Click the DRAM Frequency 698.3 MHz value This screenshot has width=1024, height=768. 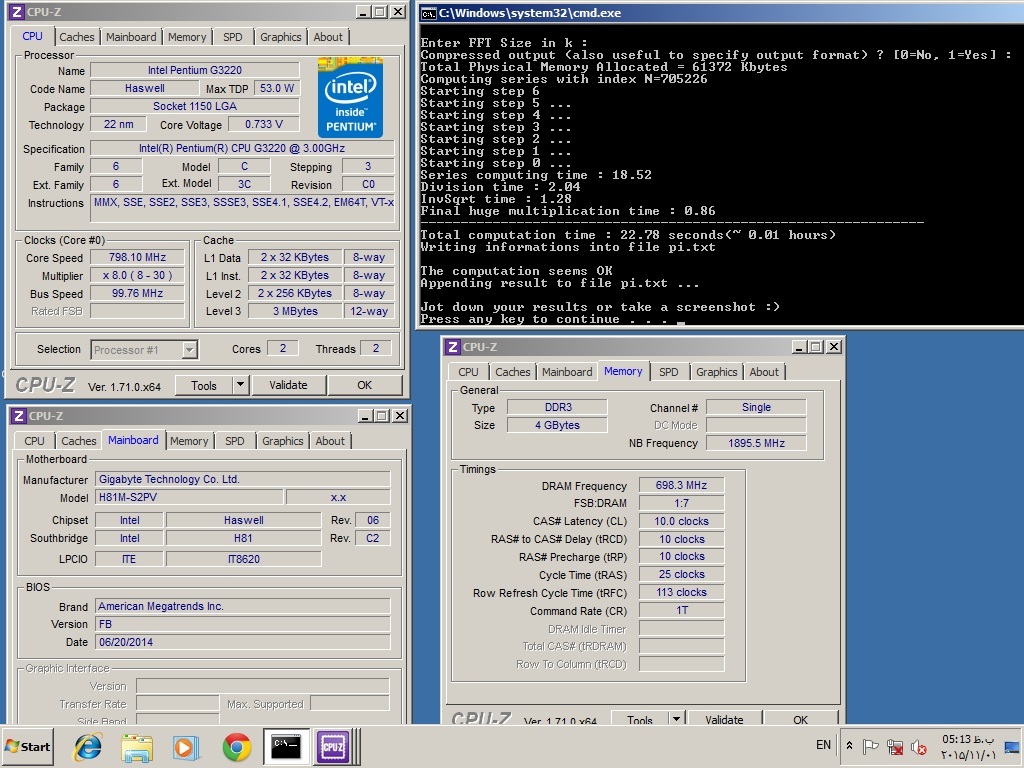(681, 485)
